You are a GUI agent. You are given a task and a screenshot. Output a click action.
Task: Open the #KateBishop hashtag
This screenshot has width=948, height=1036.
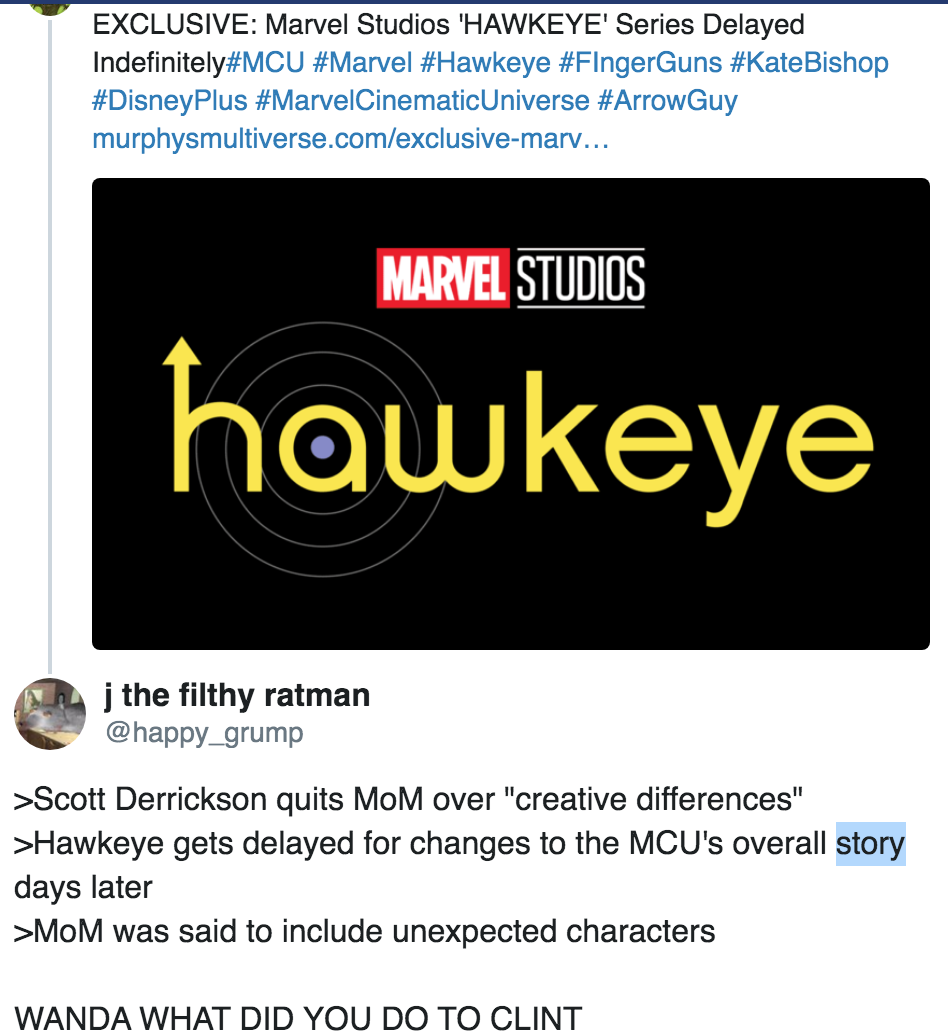click(809, 63)
